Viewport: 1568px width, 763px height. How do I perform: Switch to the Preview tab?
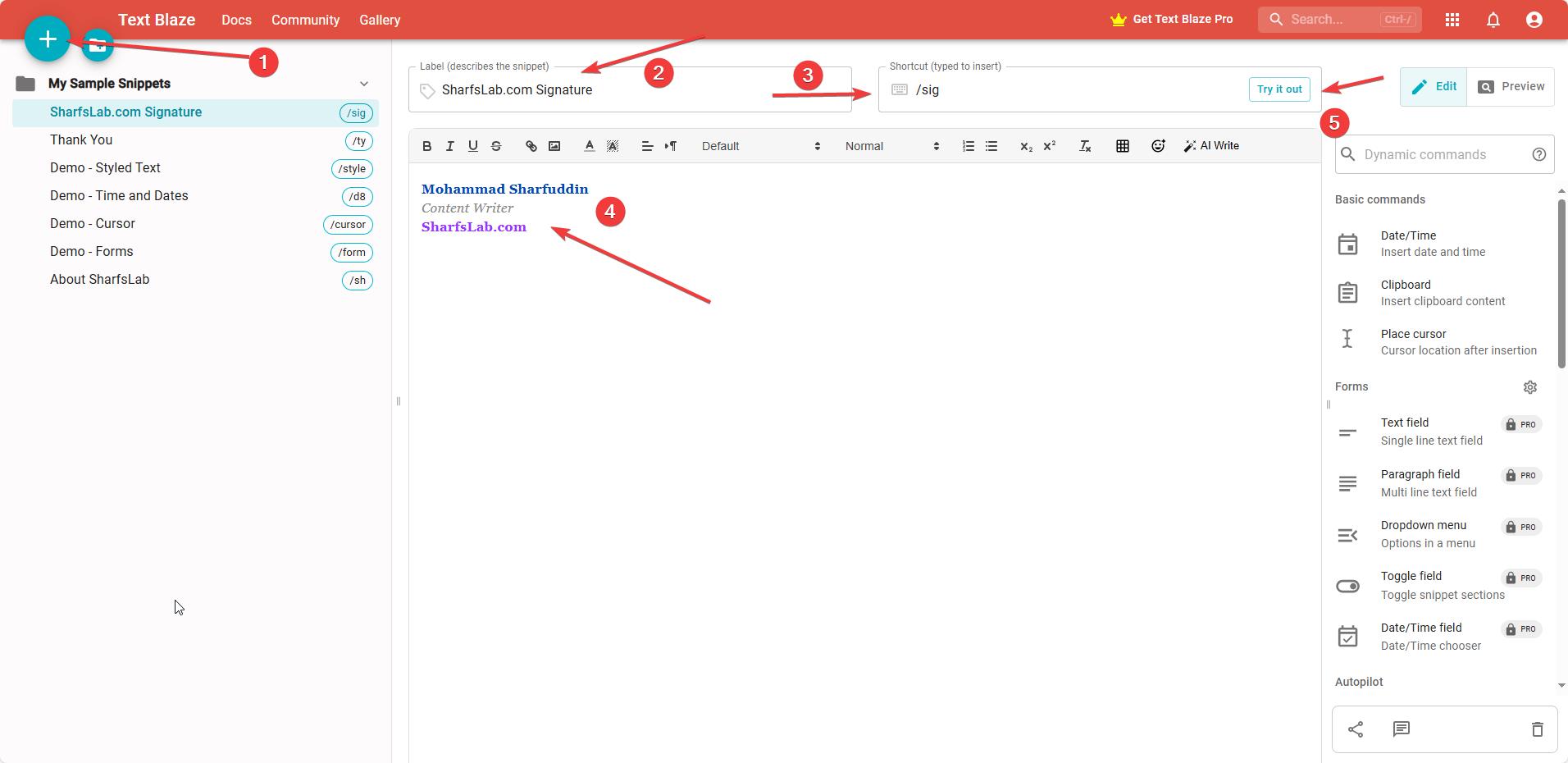[x=1511, y=86]
